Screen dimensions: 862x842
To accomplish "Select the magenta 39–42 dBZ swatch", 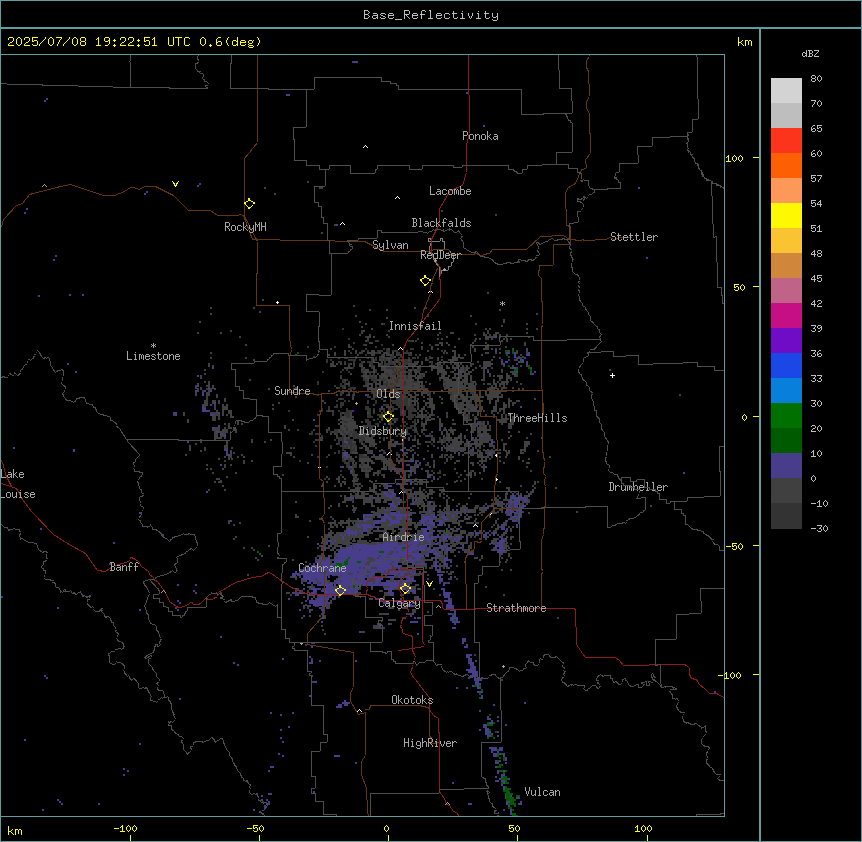I will [786, 315].
